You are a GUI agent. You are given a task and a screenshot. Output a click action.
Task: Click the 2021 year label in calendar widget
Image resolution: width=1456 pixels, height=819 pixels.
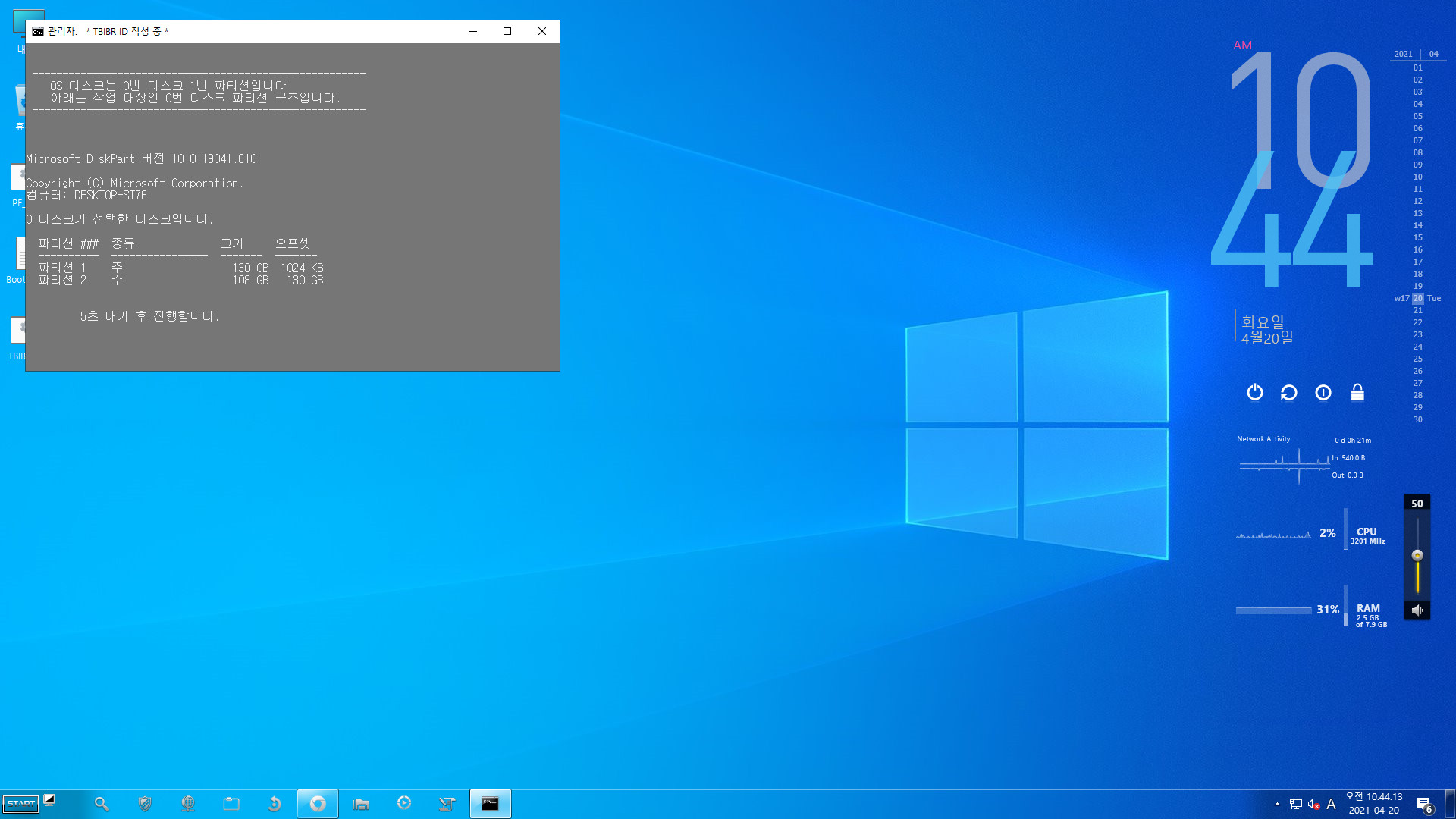(x=1403, y=54)
